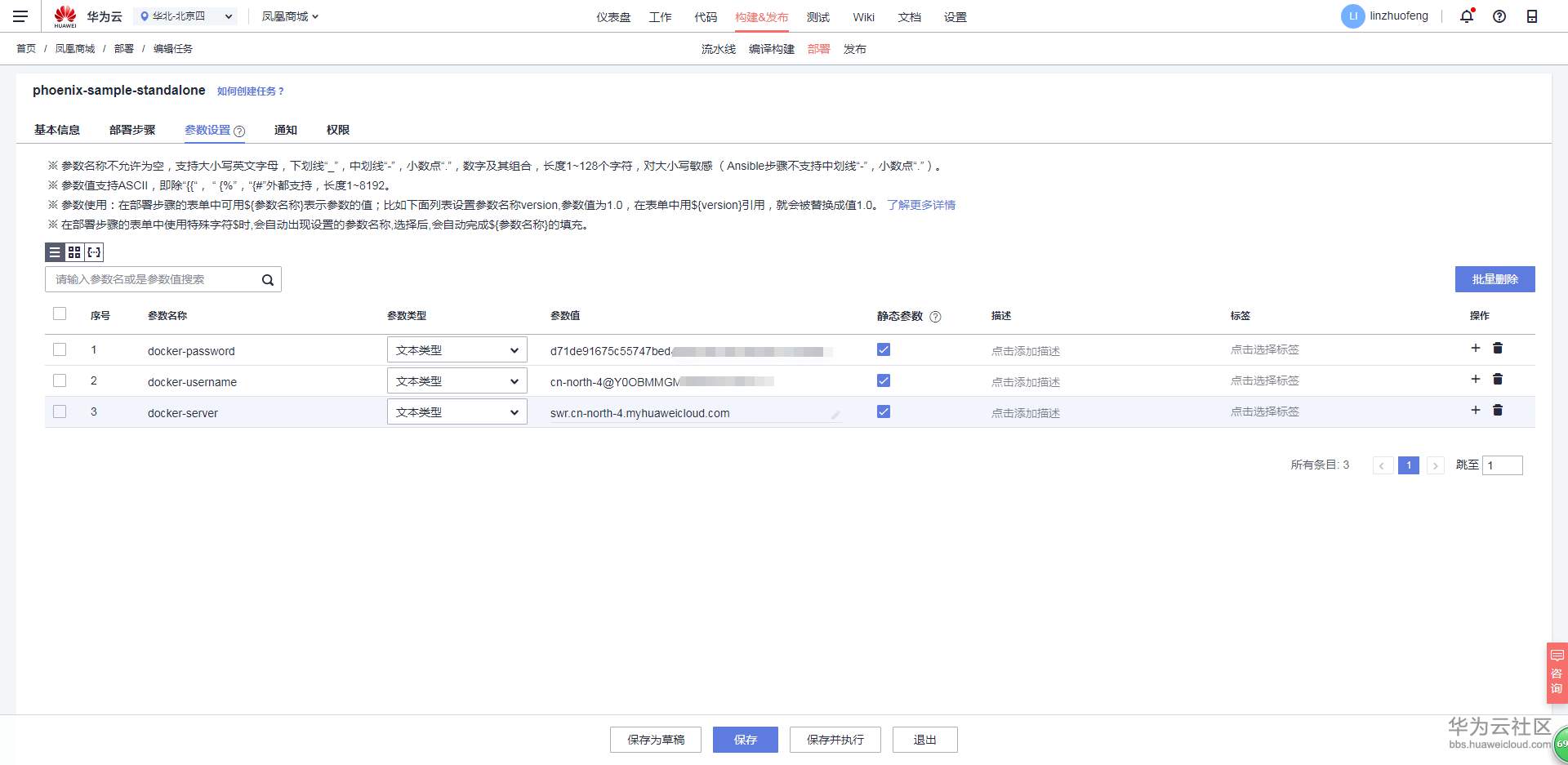Click the search magnifier icon
Screen dimensions: 1568x765
point(267,280)
